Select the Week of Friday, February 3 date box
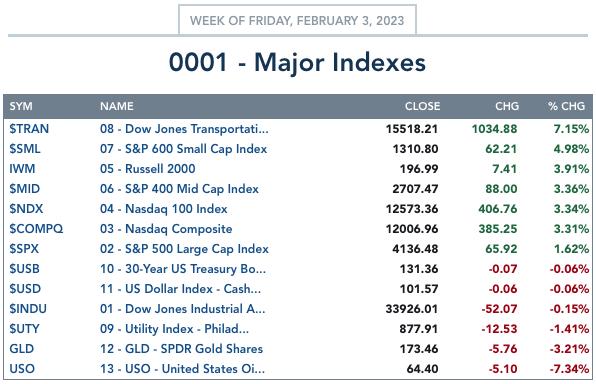The height and width of the screenshot is (384, 596). pyautogui.click(x=297, y=20)
